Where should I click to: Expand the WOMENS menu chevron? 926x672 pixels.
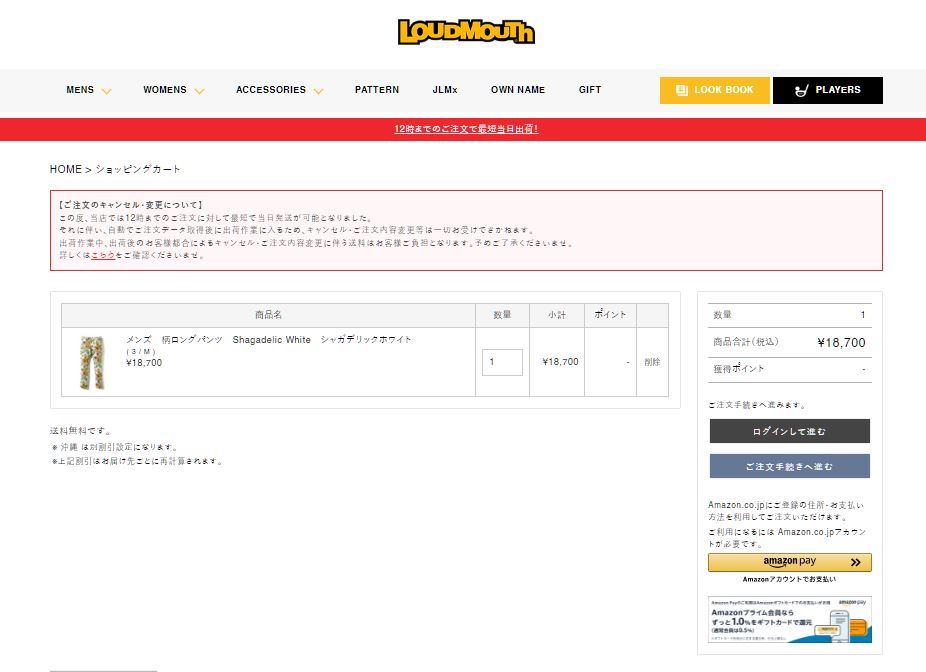coord(199,91)
